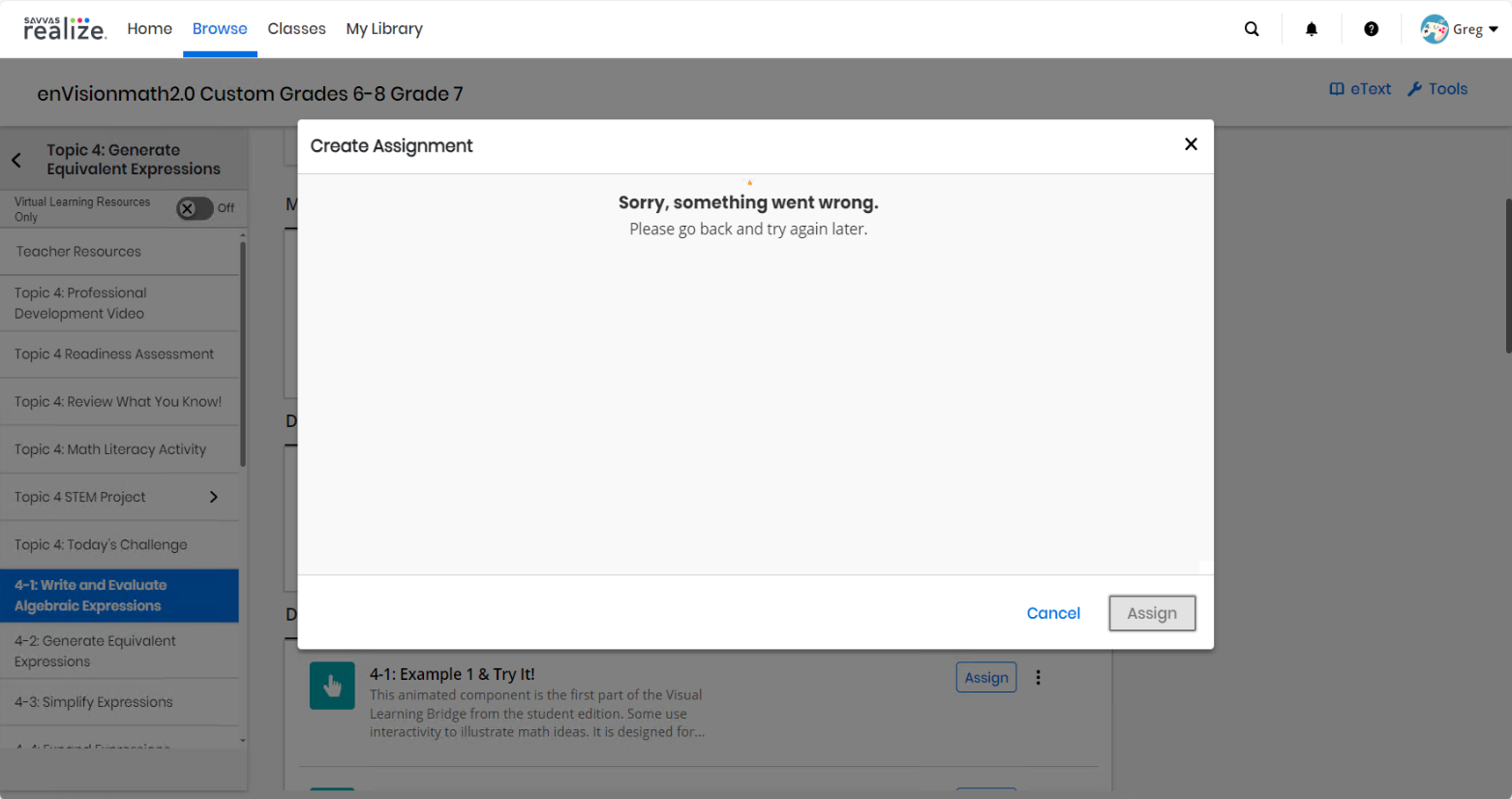Check notifications via the bell icon
The width and height of the screenshot is (1512, 799).
tap(1312, 28)
